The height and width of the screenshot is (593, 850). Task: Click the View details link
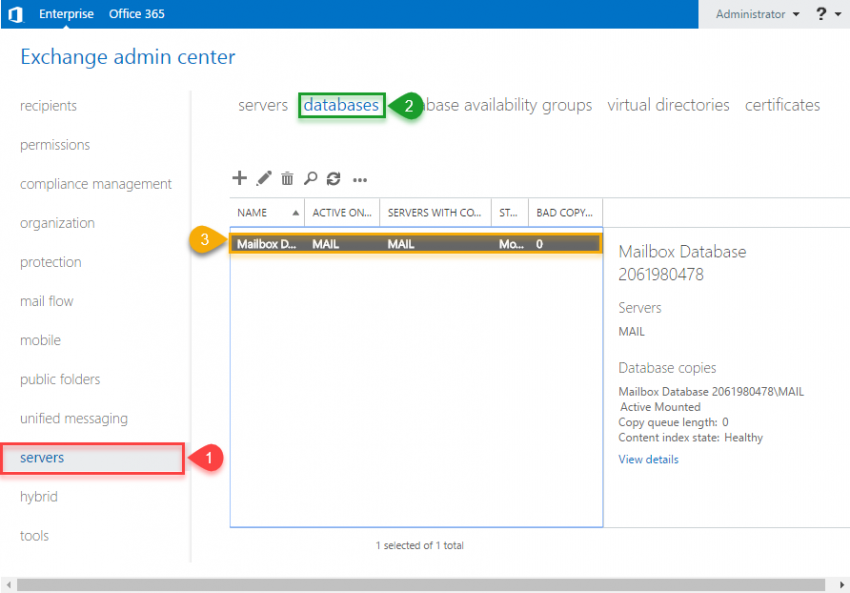[x=648, y=460]
